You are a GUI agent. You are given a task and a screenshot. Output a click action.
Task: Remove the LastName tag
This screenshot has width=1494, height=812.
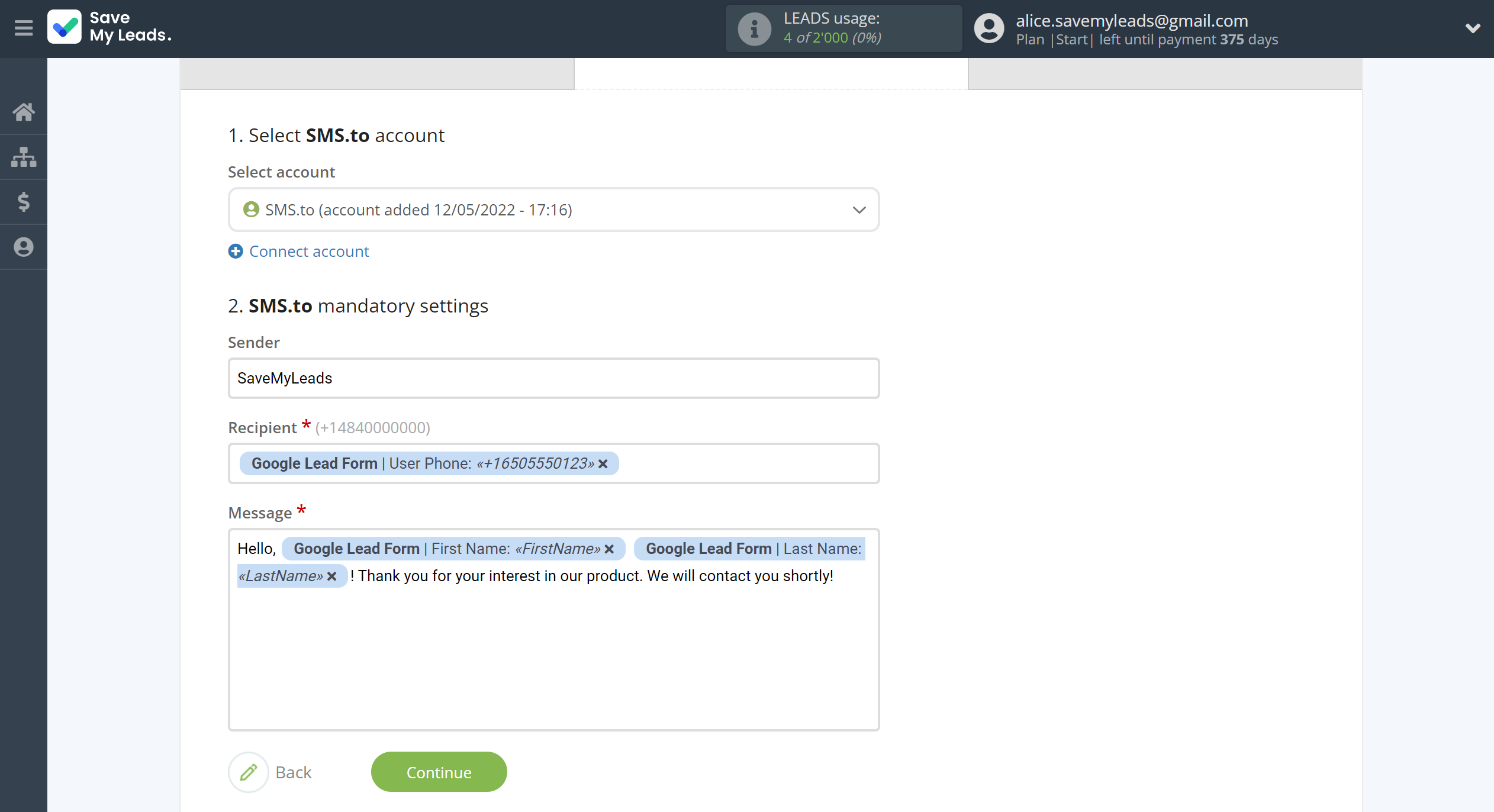click(x=332, y=576)
